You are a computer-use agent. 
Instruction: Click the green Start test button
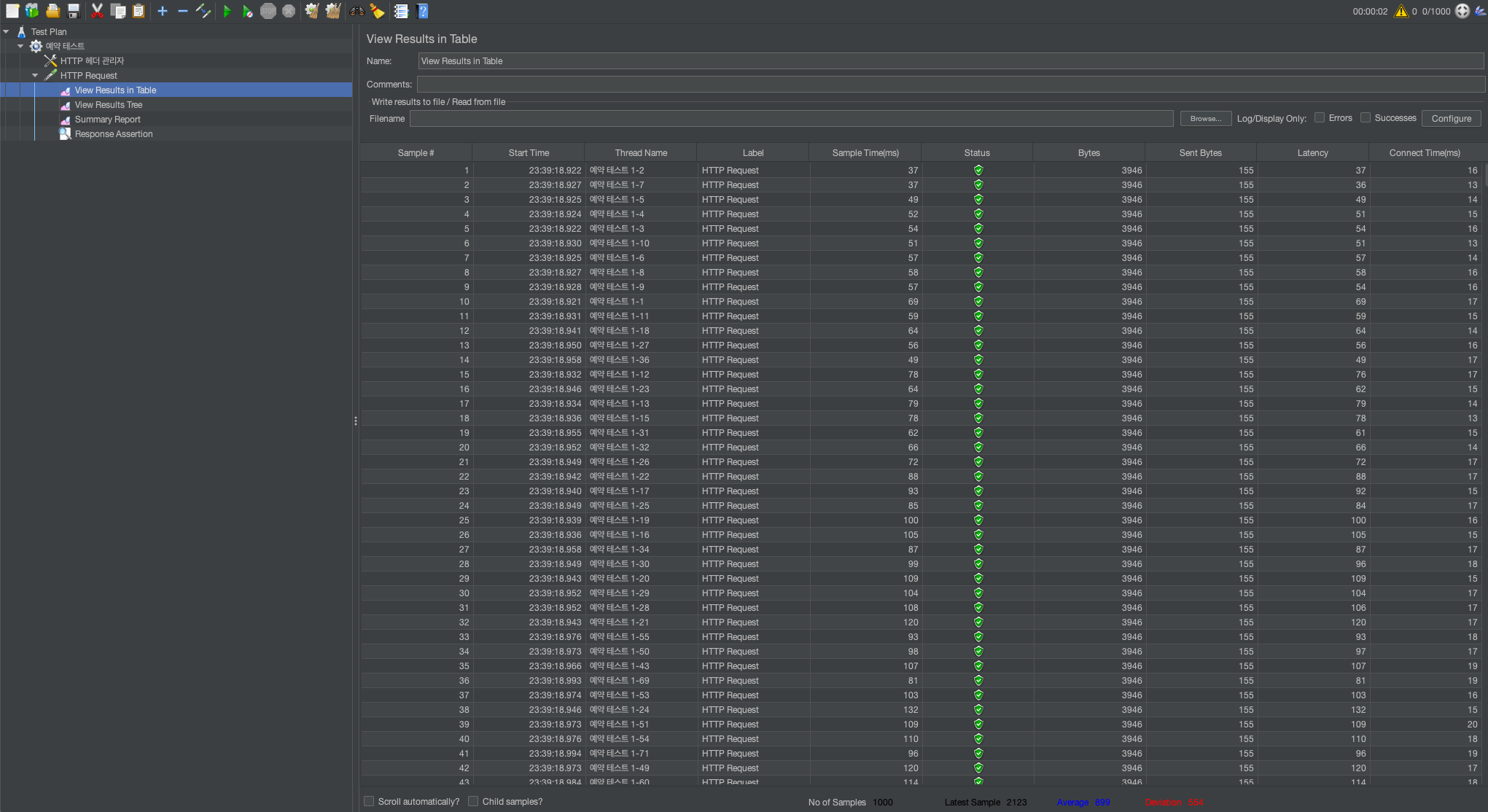tap(227, 11)
